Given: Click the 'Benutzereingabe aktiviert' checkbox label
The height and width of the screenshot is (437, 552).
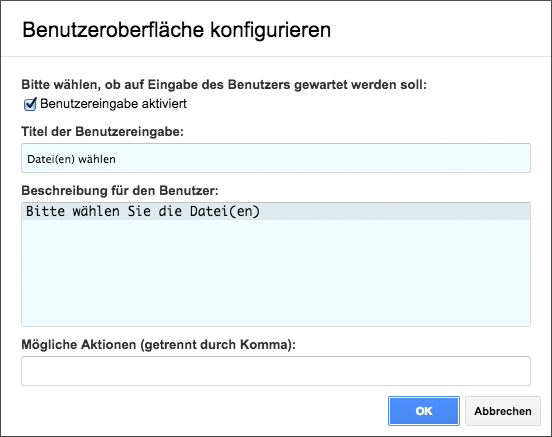Looking at the screenshot, I should (x=113, y=104).
